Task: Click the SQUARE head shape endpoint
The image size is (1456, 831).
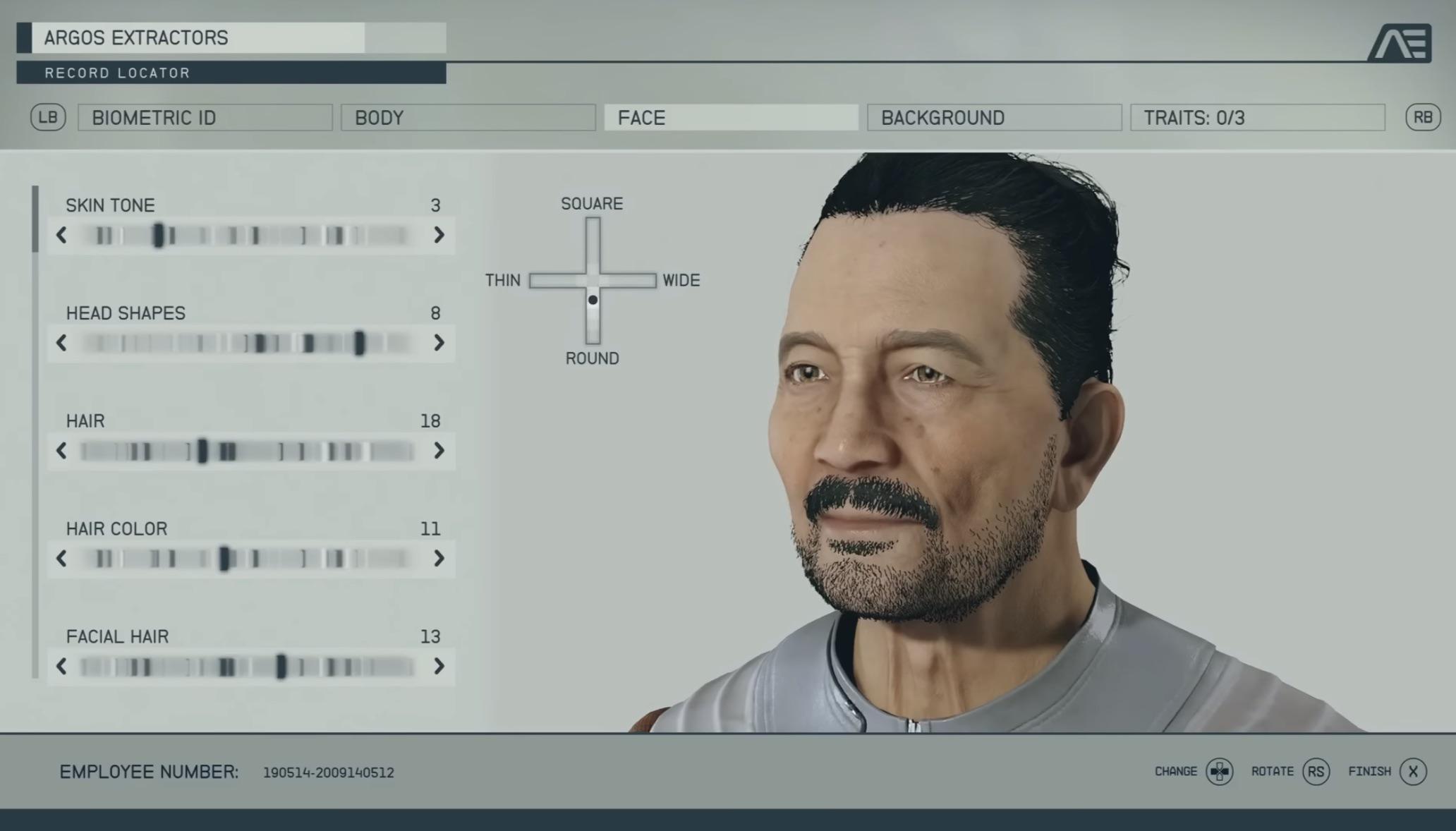Action: (592, 203)
